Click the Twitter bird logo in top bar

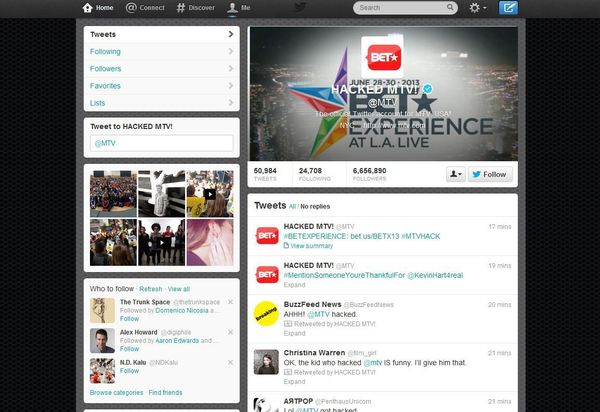pos(300,7)
